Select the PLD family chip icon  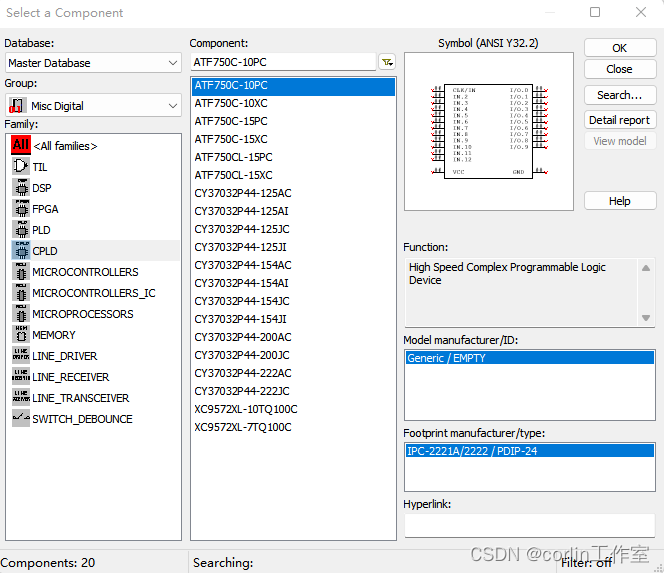tap(21, 230)
